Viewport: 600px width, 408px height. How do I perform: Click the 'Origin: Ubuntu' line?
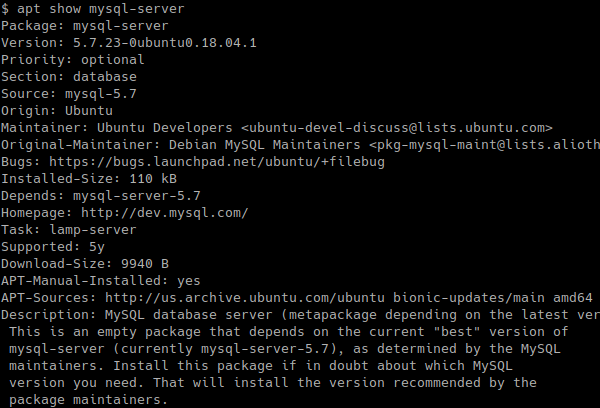[57, 111]
